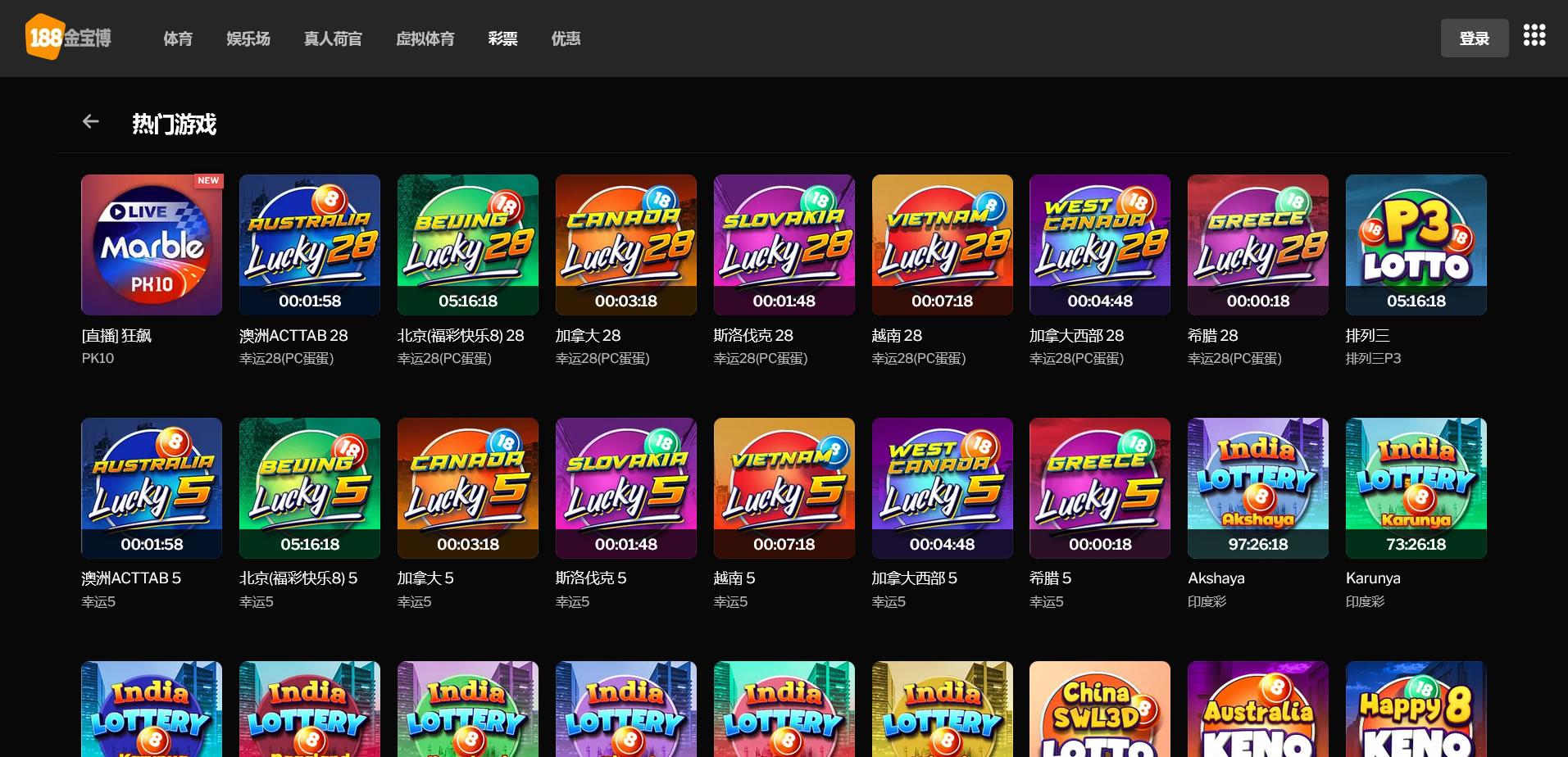The image size is (1568, 757).
Task: Select the 真人荷官 menu item
Action: (x=333, y=39)
